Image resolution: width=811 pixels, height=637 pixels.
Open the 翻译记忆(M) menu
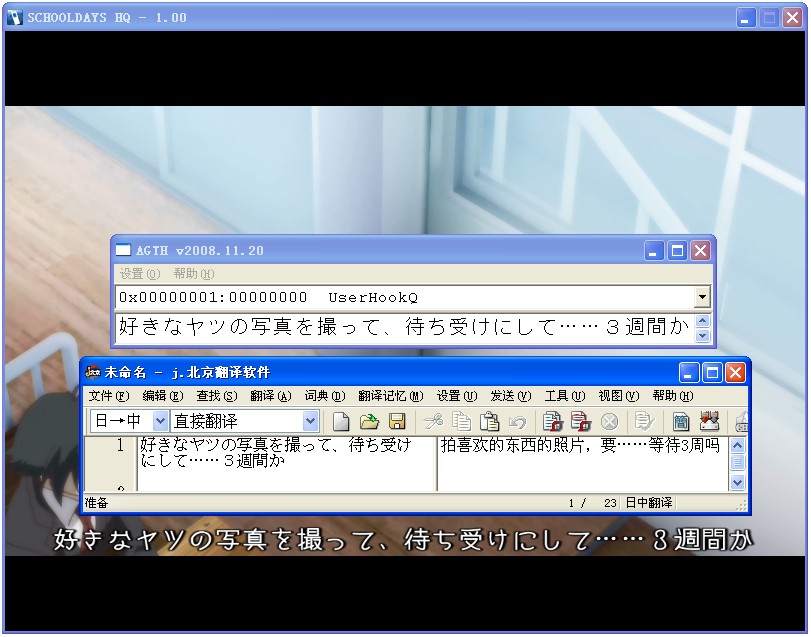point(391,396)
